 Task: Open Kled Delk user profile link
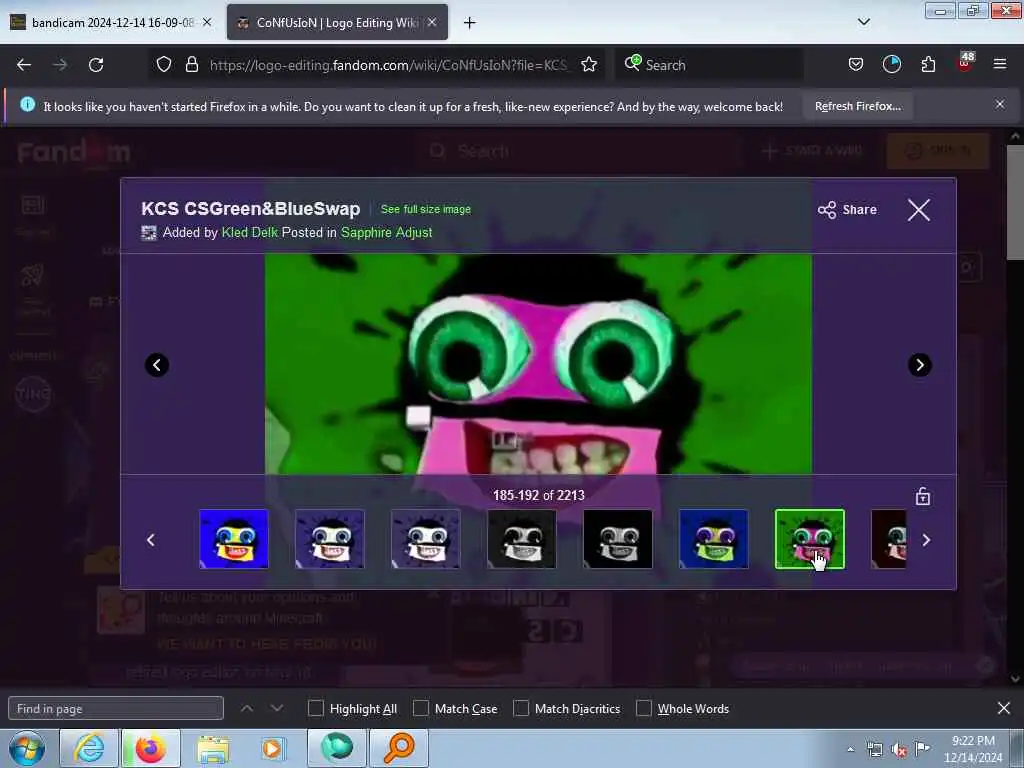pyautogui.click(x=249, y=232)
